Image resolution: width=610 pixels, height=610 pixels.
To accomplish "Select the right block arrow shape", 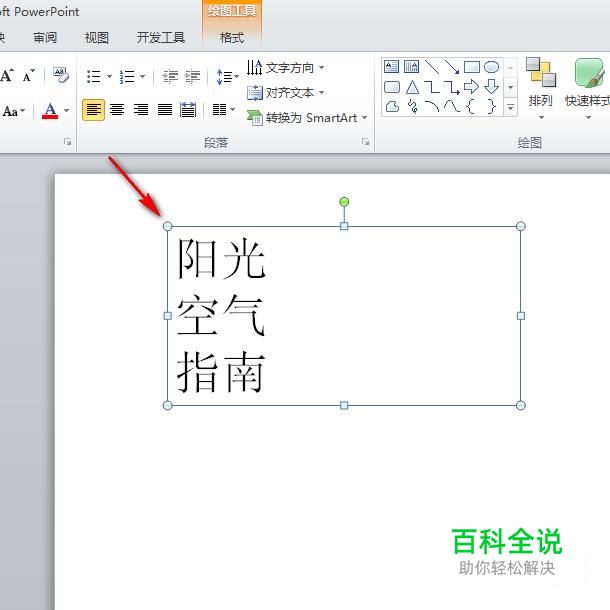I will pyautogui.click(x=472, y=87).
